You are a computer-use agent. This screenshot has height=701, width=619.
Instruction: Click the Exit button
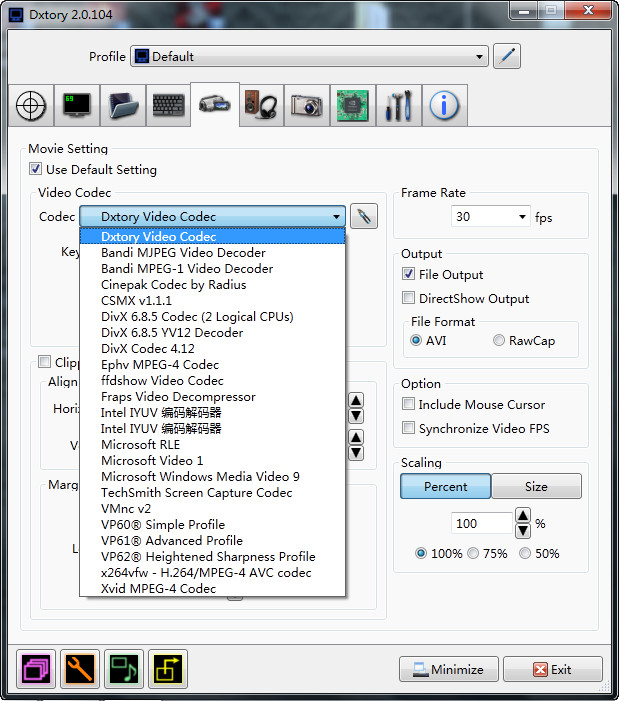[553, 669]
